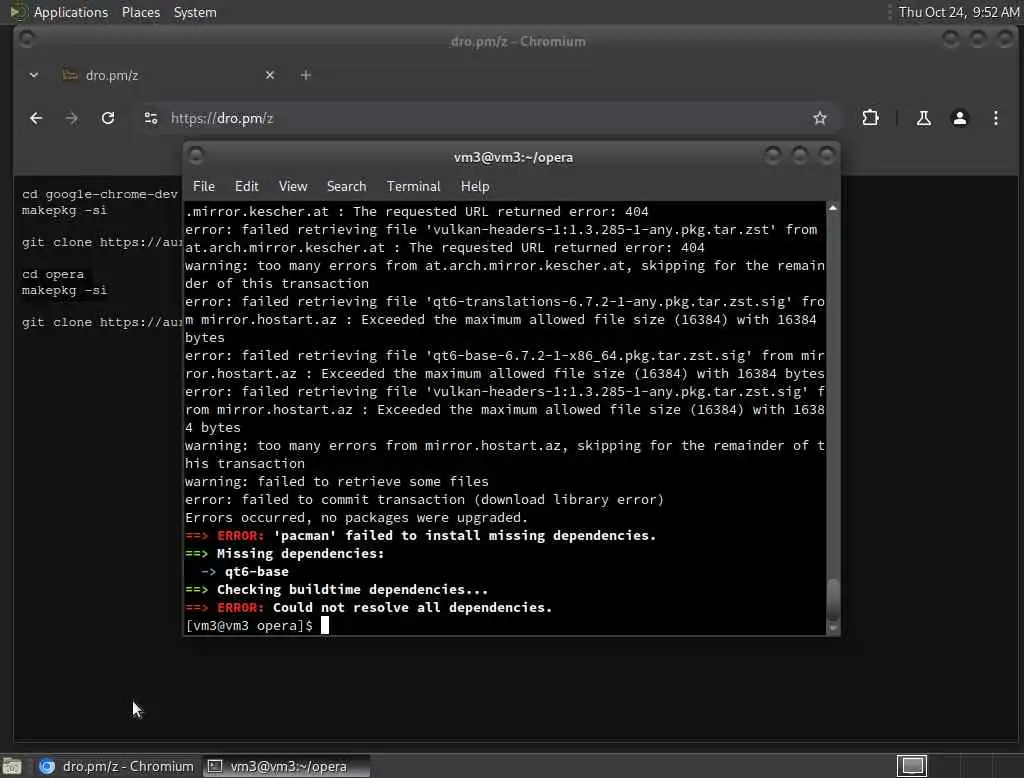
Task: Open Chromium three-dot menu
Action: [x=995, y=118]
